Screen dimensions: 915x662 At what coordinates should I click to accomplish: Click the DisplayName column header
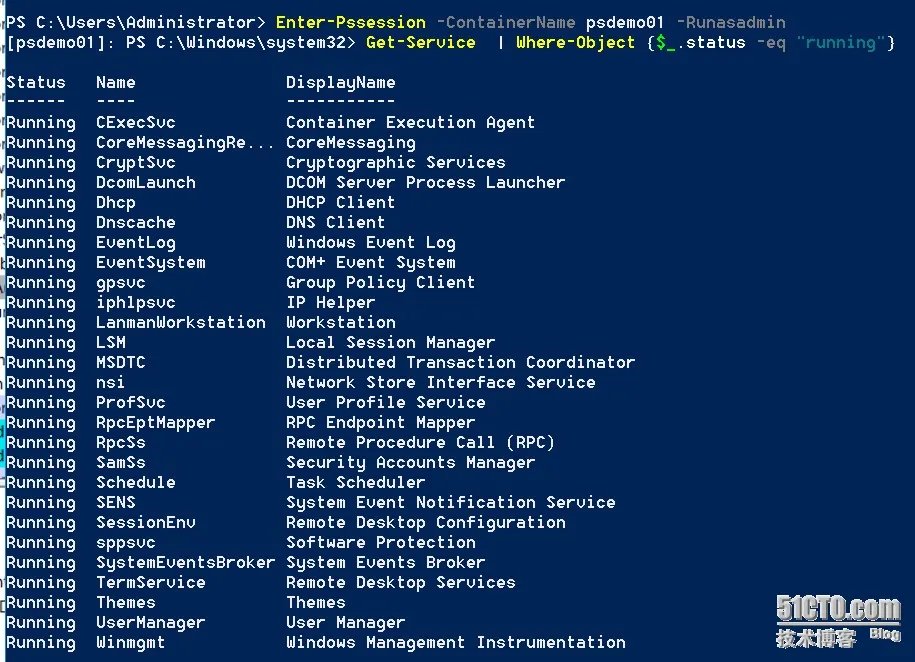point(341,83)
